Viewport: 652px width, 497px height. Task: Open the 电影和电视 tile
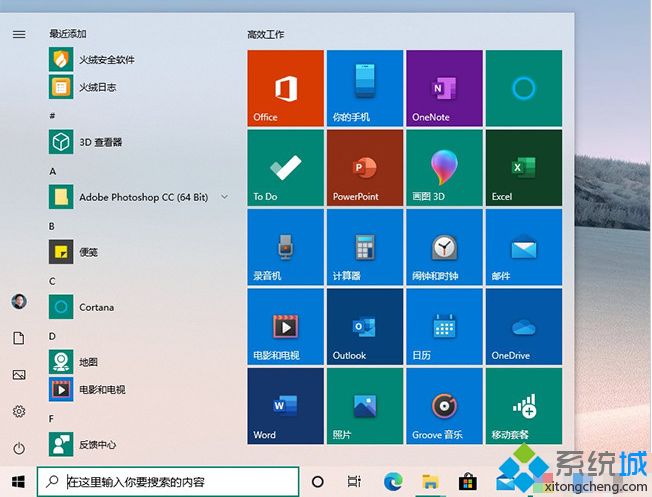point(285,326)
